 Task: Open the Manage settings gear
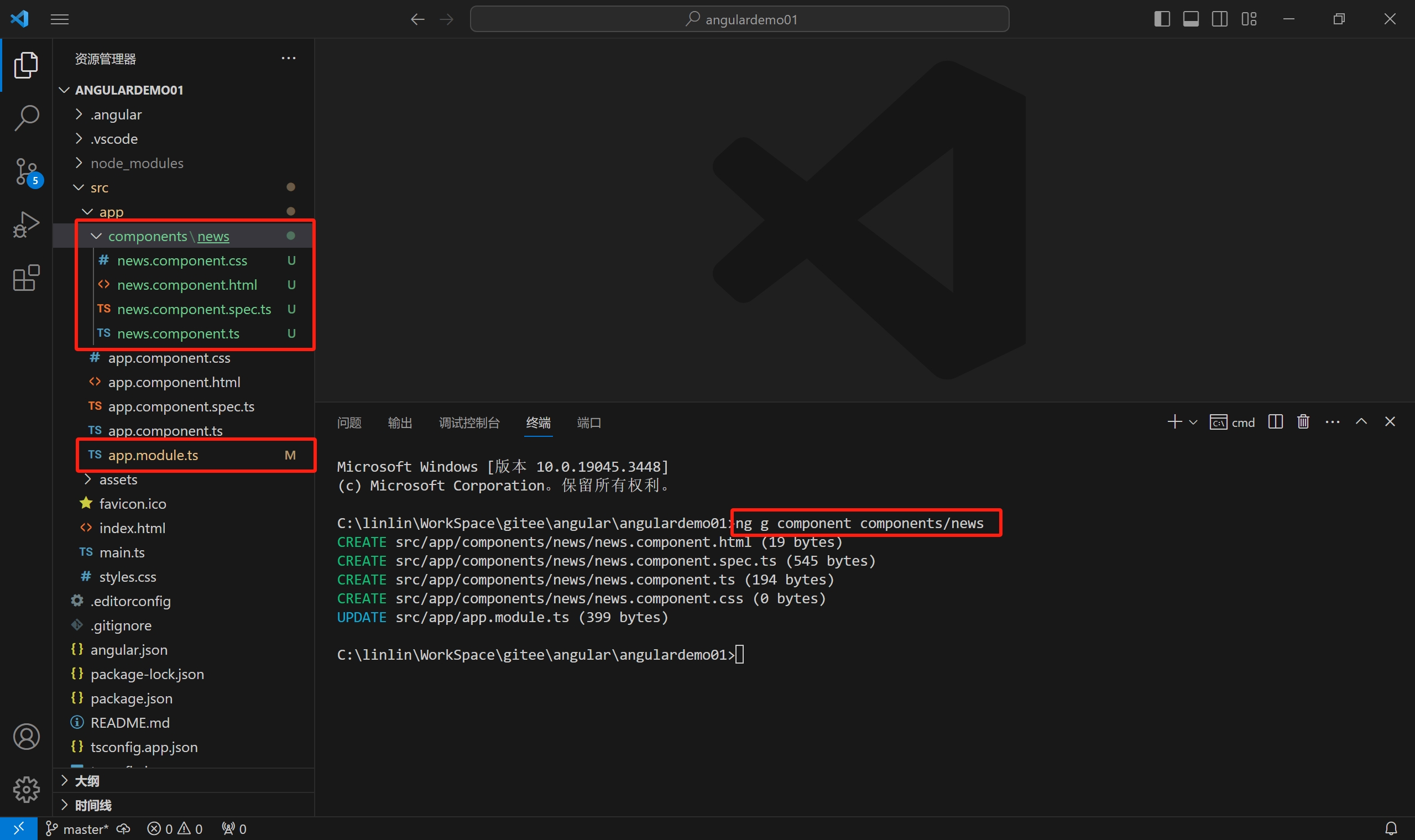pyautogui.click(x=26, y=790)
